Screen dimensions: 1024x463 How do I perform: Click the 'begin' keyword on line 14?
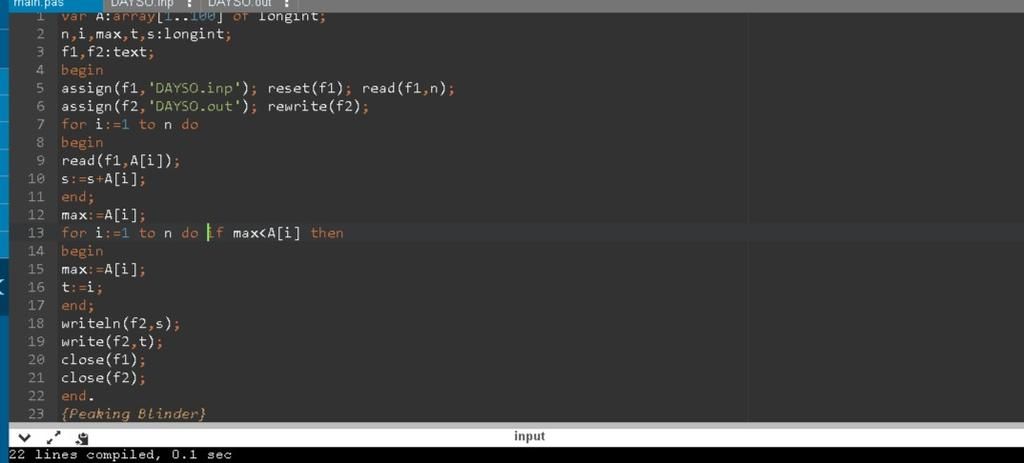(x=82, y=251)
